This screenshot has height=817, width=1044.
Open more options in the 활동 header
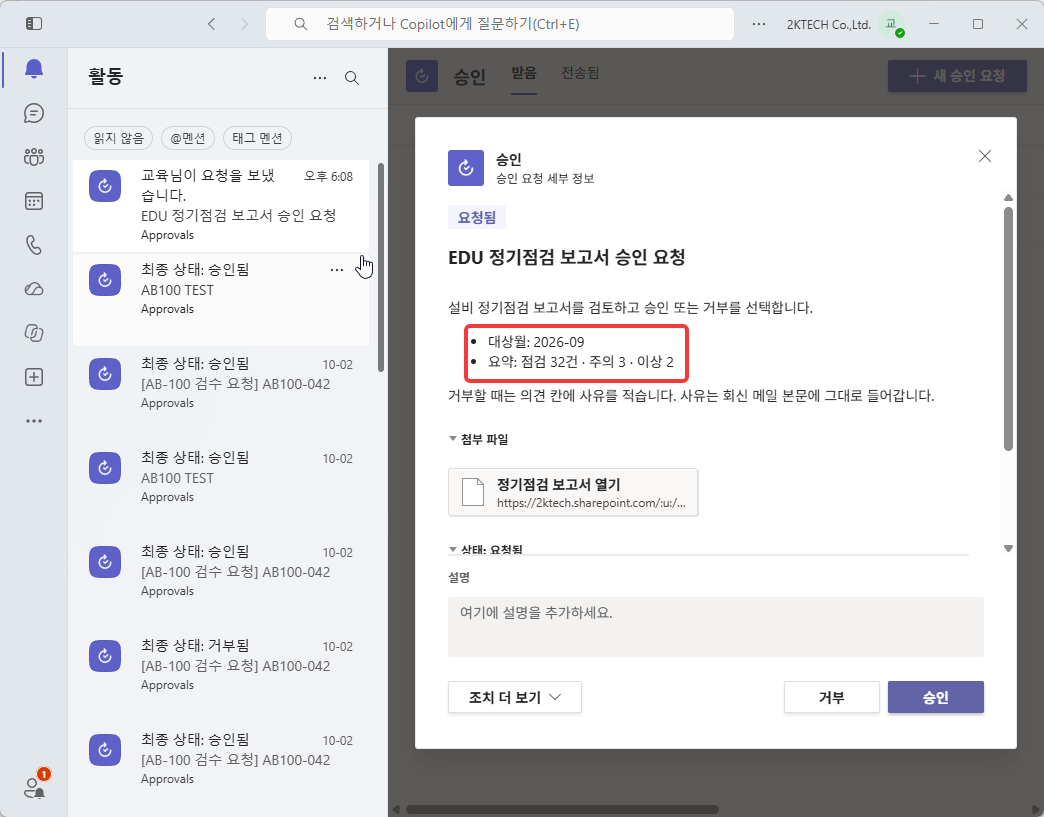[x=320, y=78]
